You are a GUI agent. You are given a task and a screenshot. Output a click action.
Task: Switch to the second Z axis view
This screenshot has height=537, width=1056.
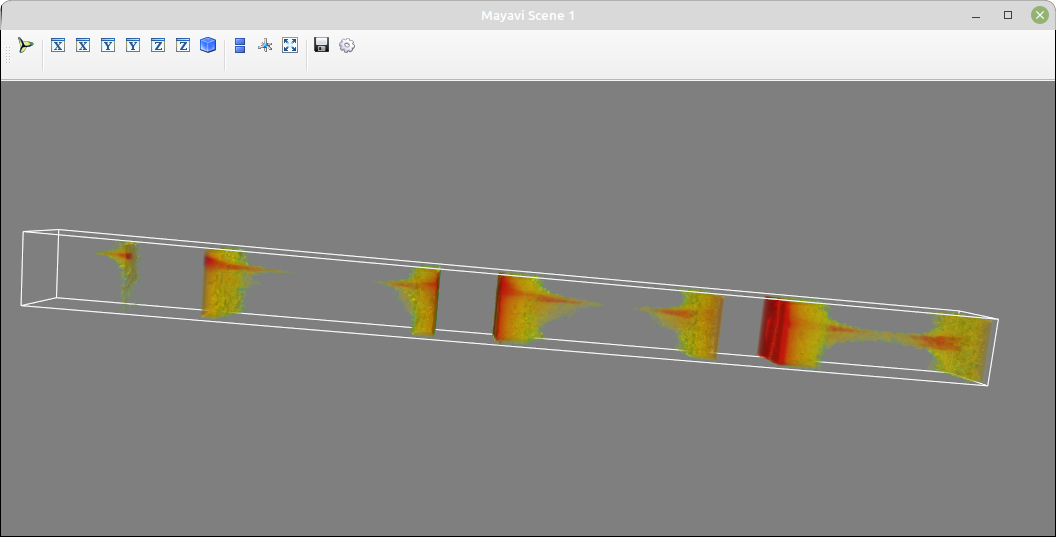(183, 45)
